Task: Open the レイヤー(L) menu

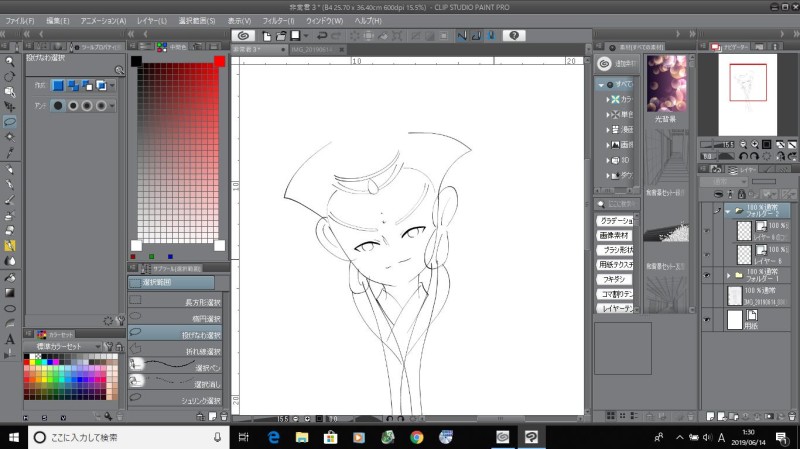Action: [152, 21]
